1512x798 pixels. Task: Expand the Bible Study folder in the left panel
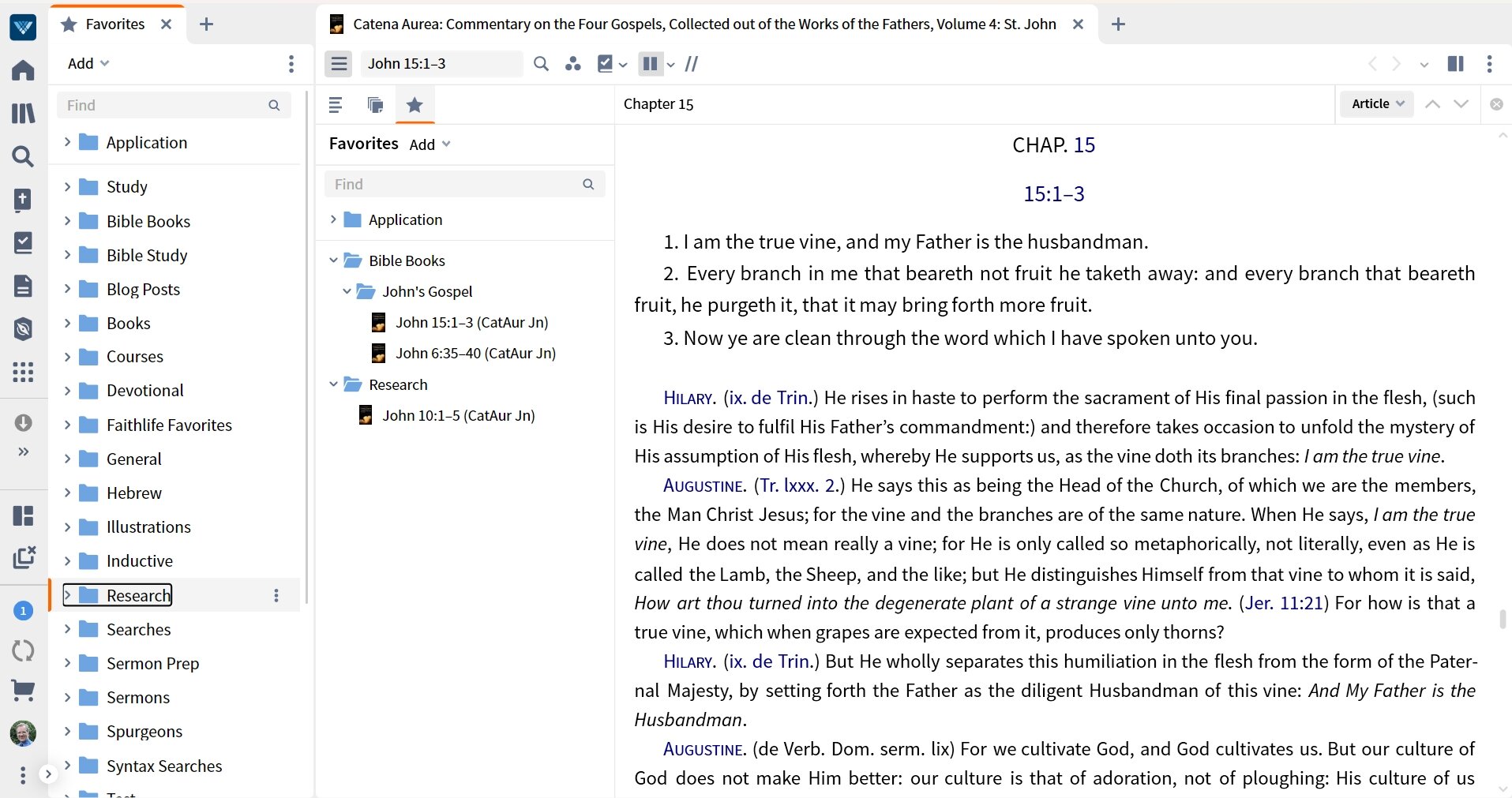click(x=67, y=255)
